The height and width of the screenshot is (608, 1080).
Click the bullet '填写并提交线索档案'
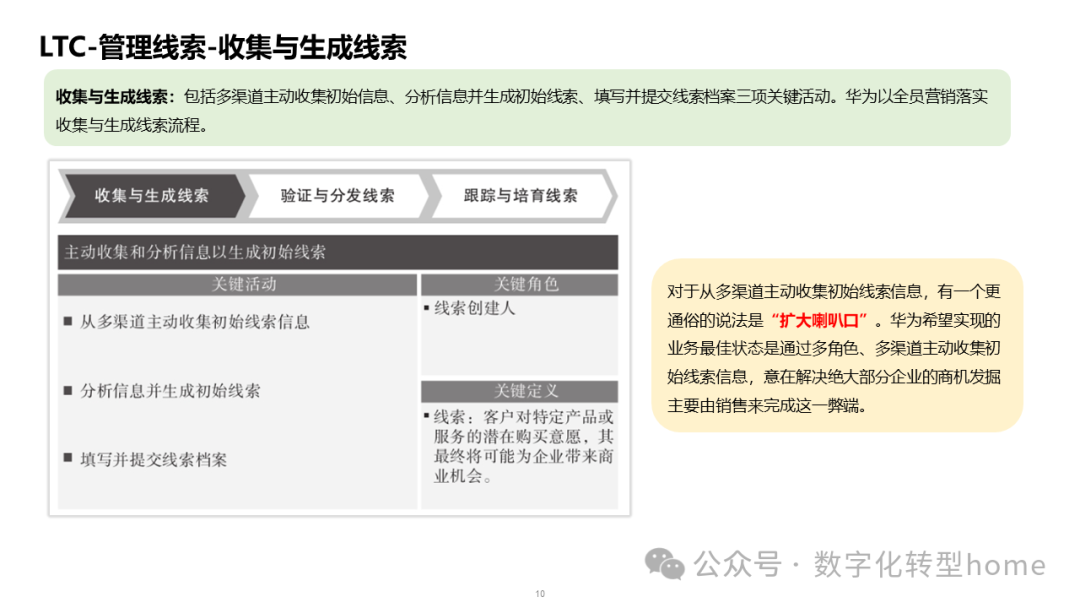click(x=153, y=460)
